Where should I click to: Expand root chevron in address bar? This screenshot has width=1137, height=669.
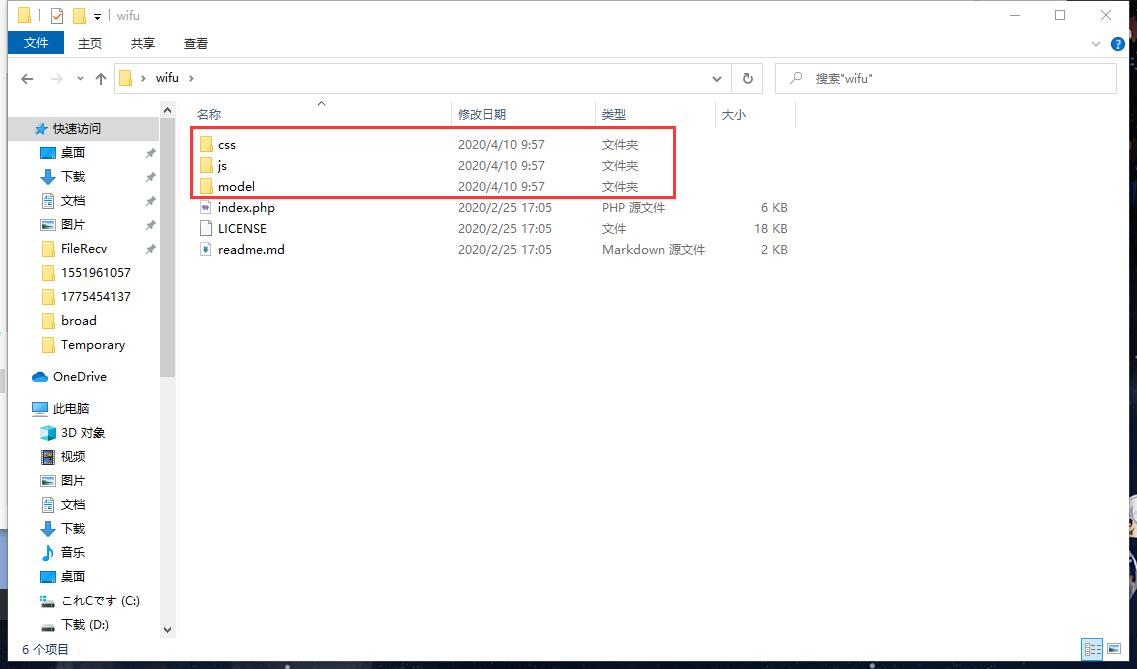click(x=143, y=78)
